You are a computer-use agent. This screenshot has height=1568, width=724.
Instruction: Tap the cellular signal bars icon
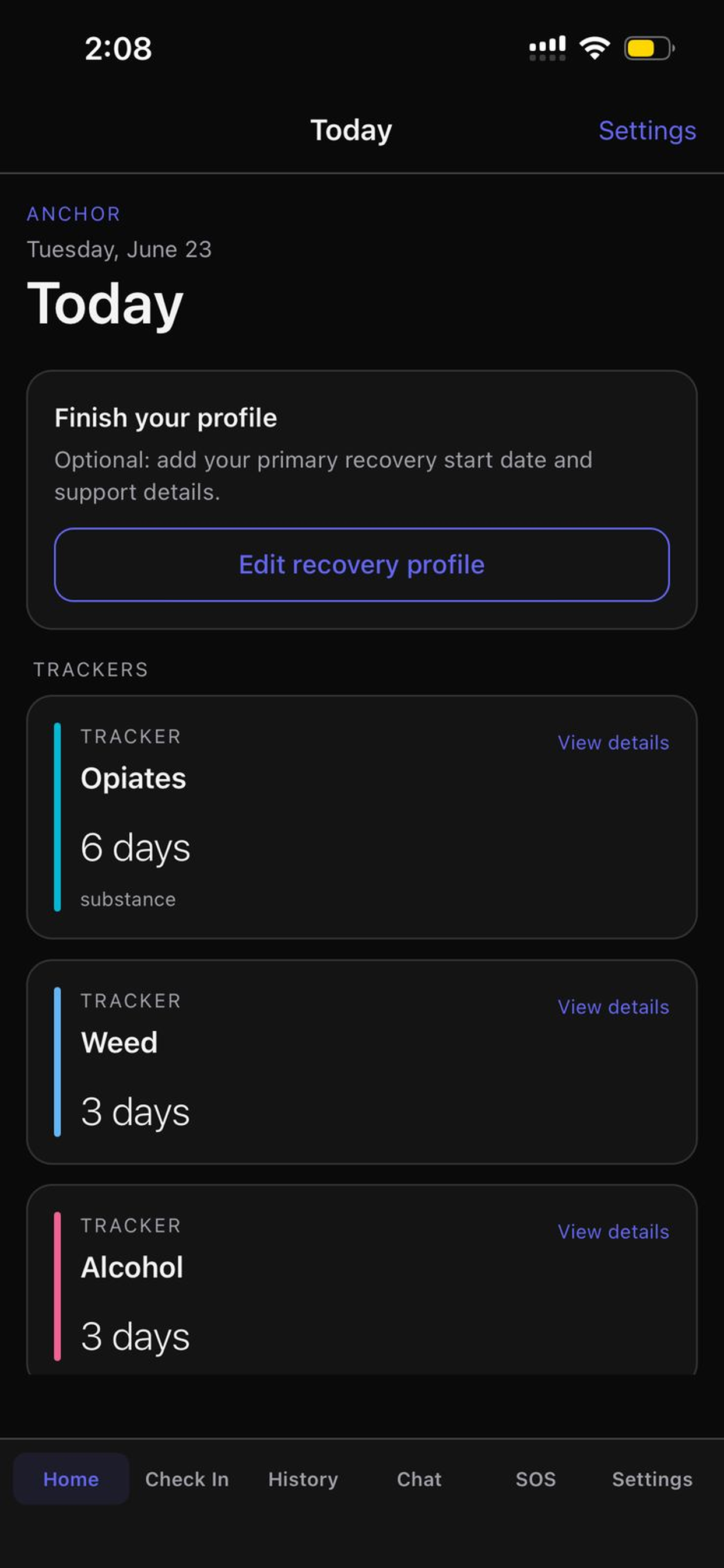coord(547,48)
